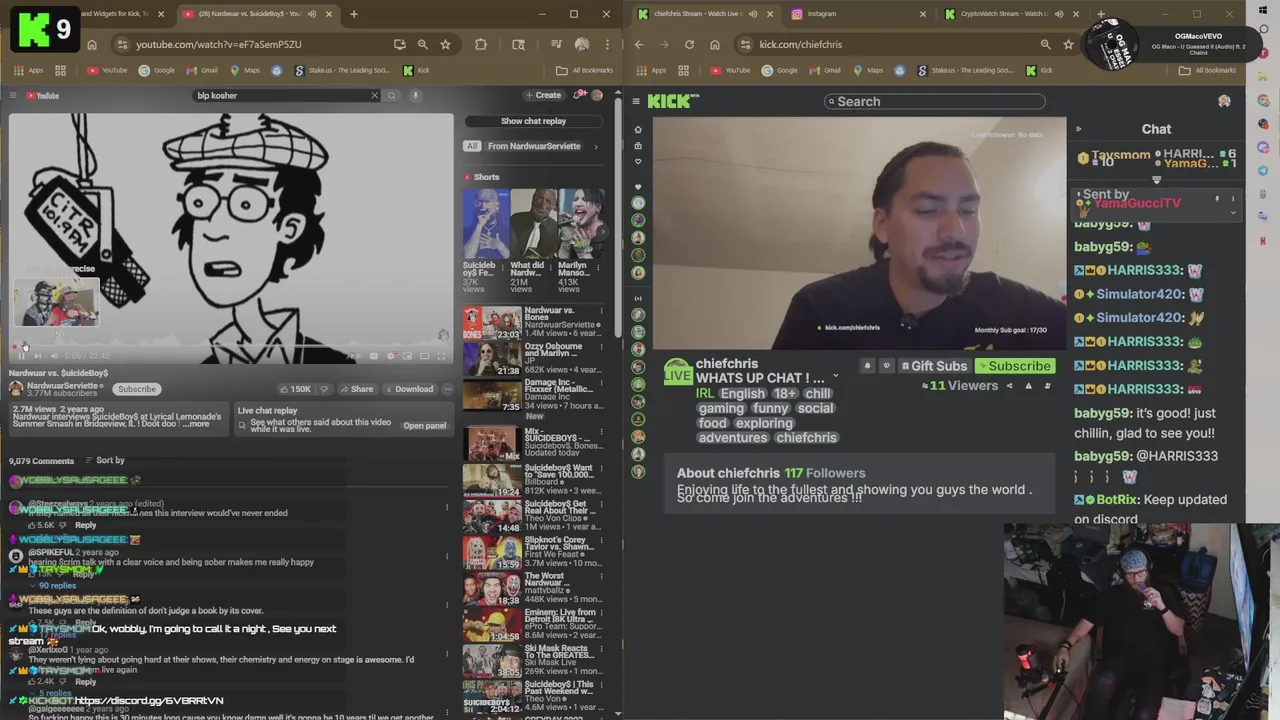This screenshot has height=720, width=1280.
Task: Open Nardwuar vs. Bones suggested video
Action: point(532,322)
